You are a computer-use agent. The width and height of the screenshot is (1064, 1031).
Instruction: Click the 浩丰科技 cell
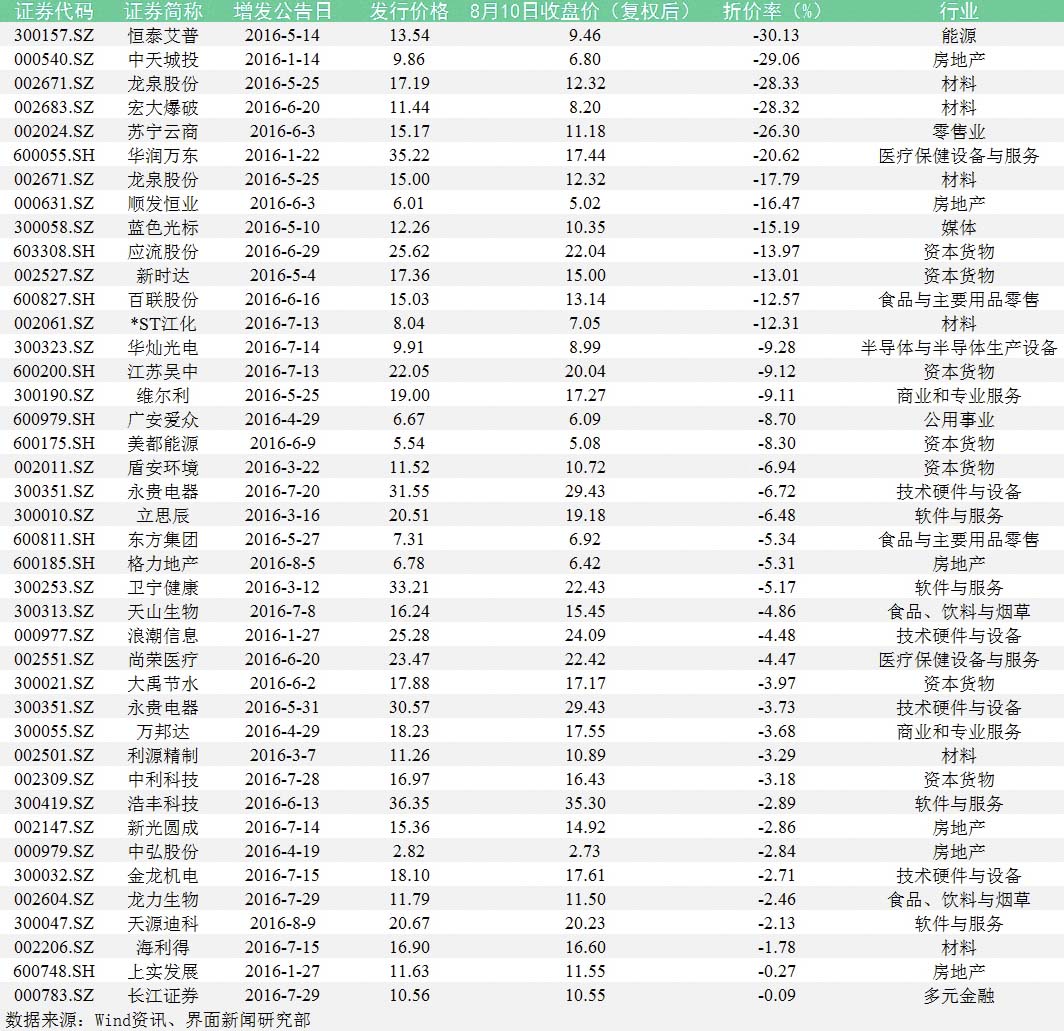tap(163, 804)
